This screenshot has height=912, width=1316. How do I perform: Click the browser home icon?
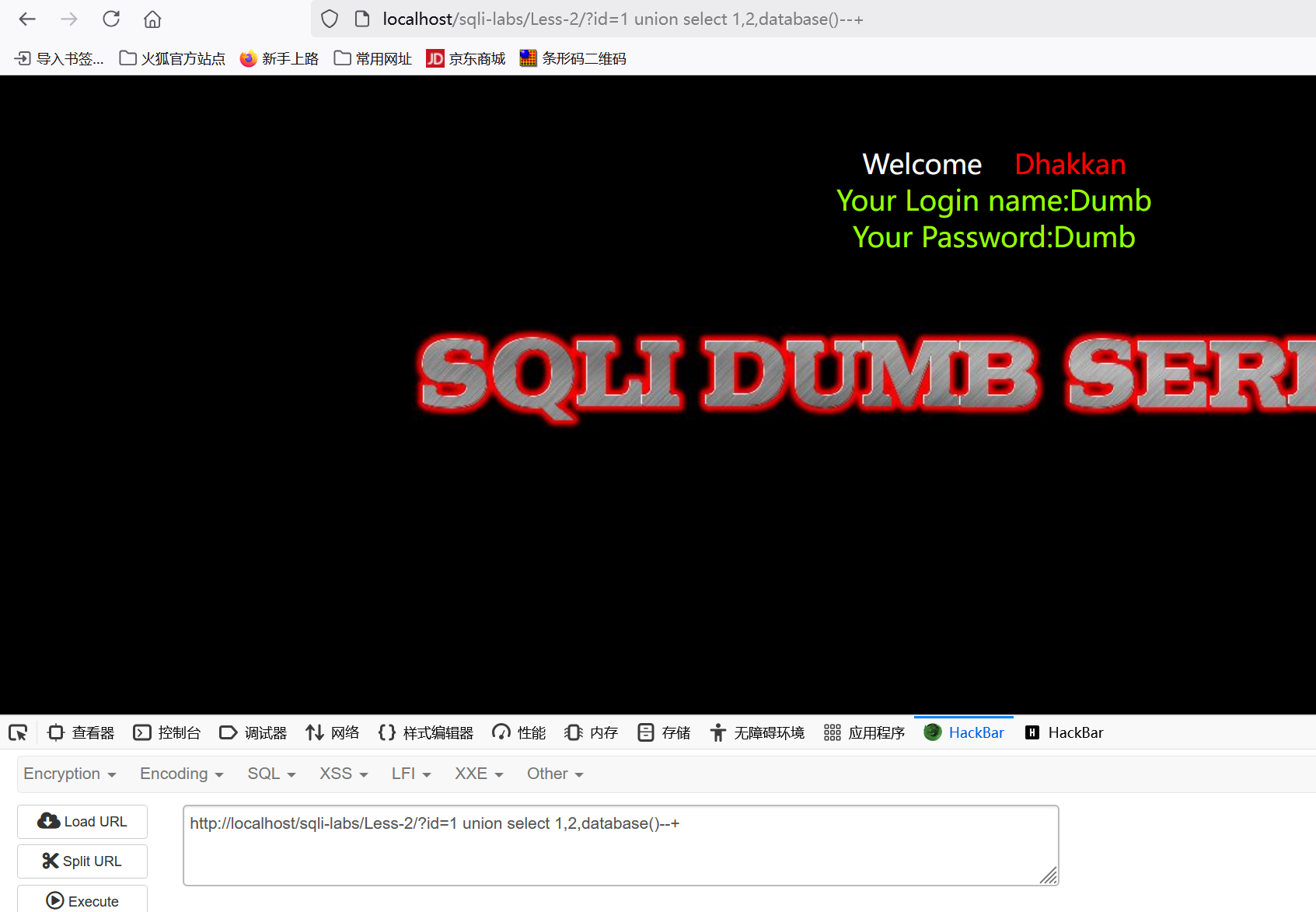(x=152, y=19)
